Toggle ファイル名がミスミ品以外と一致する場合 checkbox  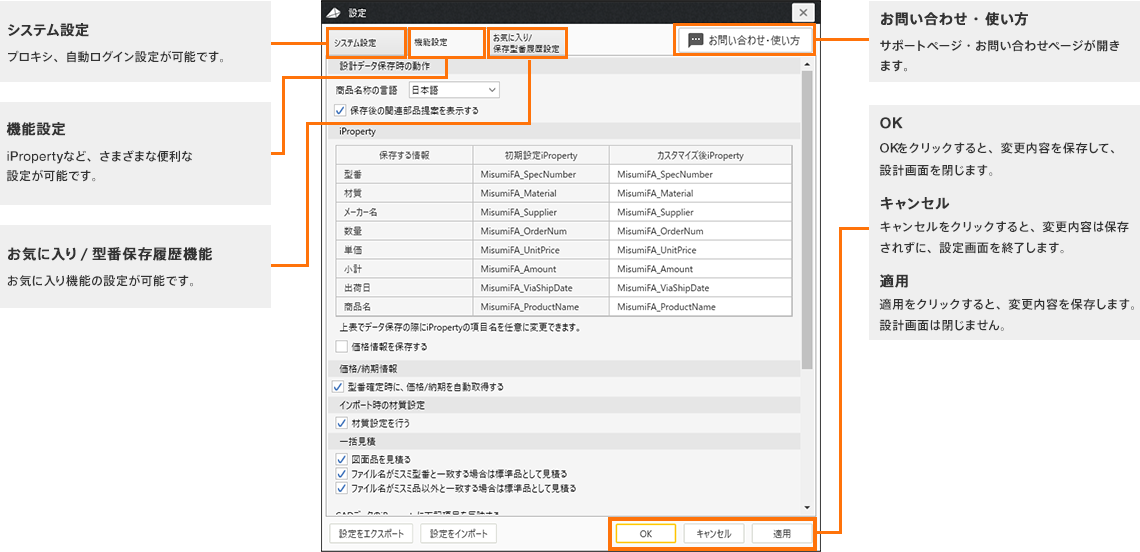tap(341, 487)
